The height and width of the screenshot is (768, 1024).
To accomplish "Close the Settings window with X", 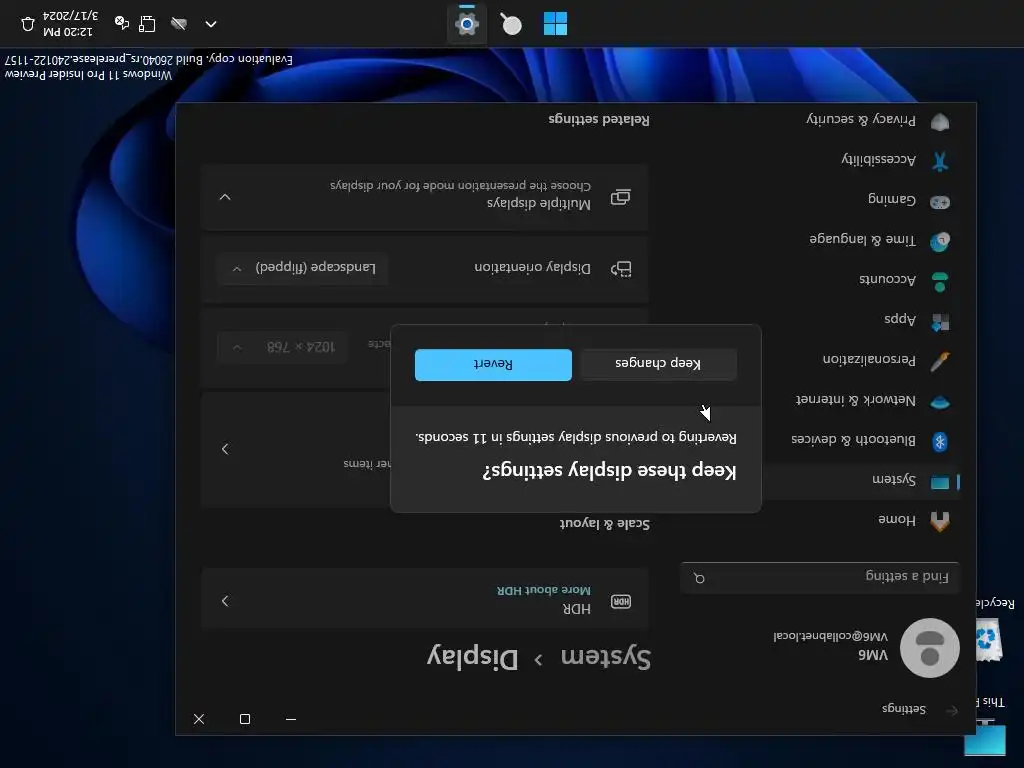I will tap(199, 719).
